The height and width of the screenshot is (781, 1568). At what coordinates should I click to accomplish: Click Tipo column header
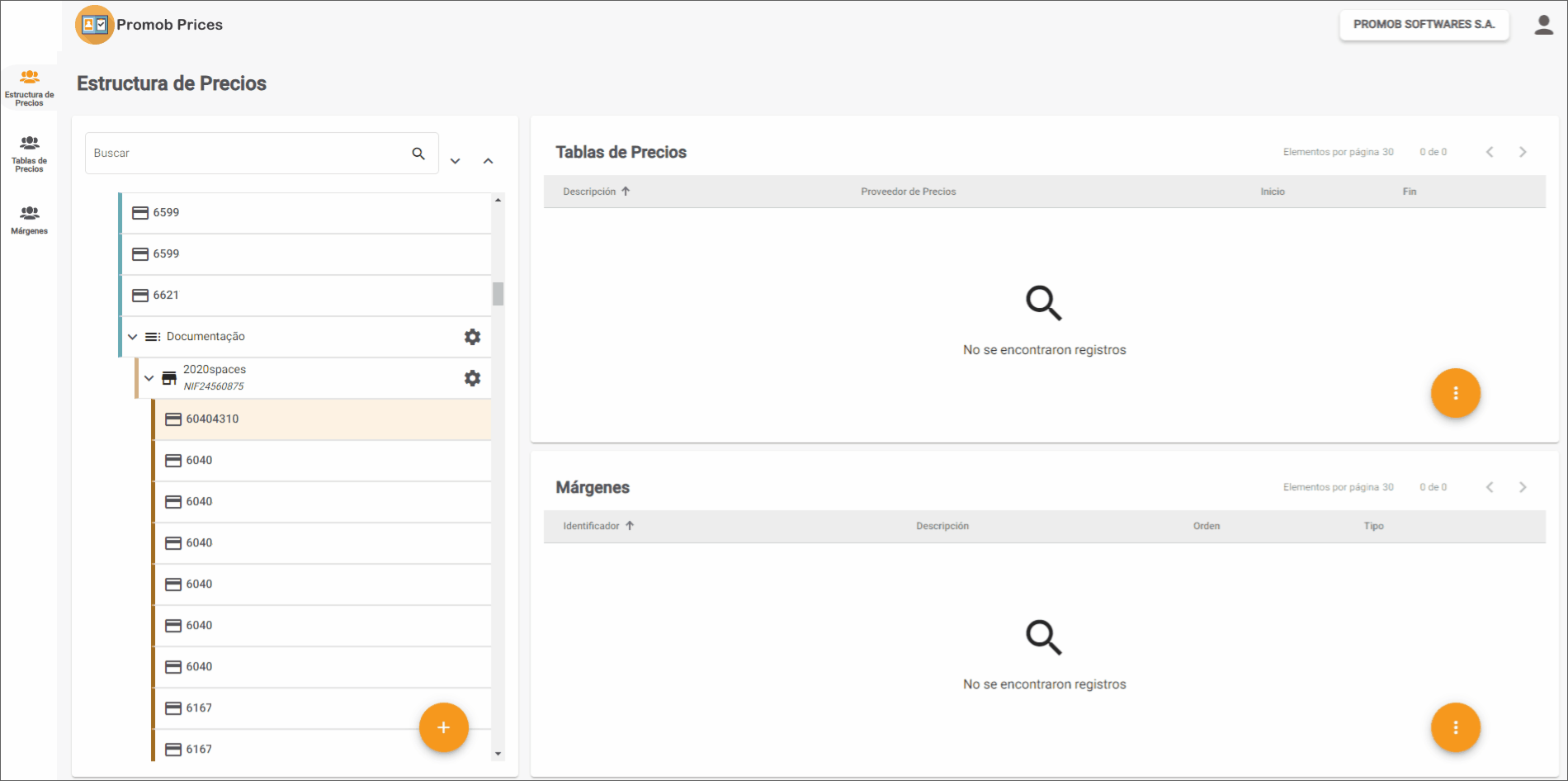[x=1374, y=526]
